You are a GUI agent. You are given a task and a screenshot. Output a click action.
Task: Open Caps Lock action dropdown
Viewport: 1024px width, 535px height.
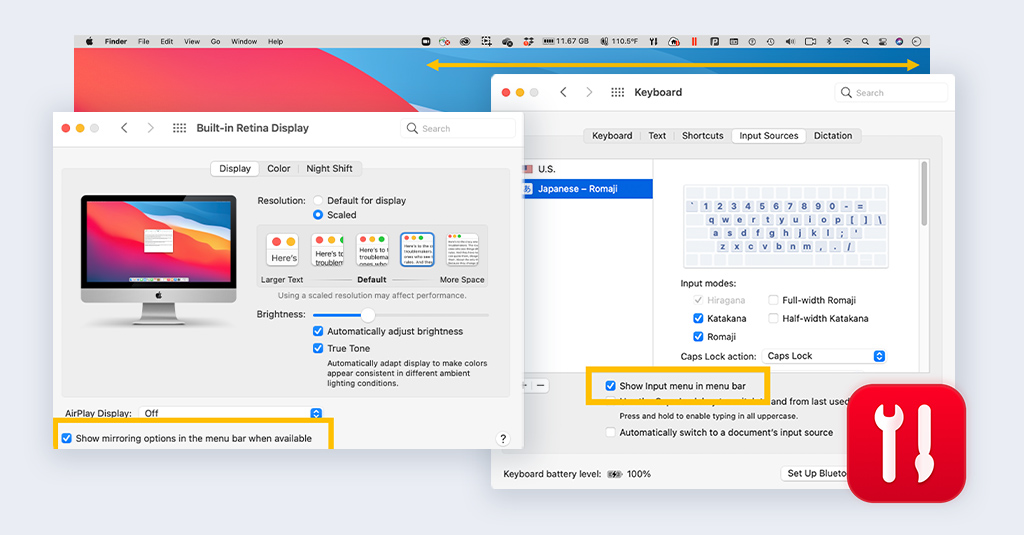(x=824, y=356)
